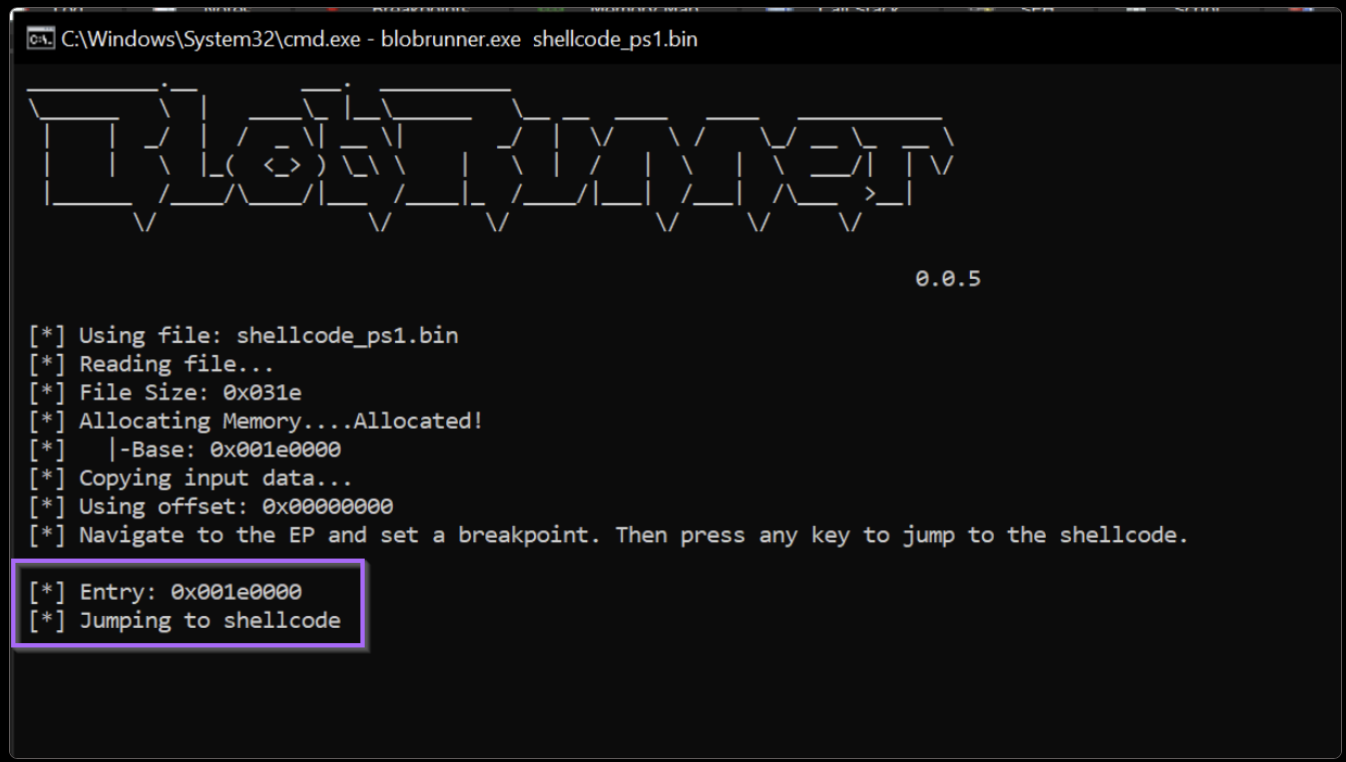The width and height of the screenshot is (1346, 762).
Task: Select the Base address 0x001e0000
Action: coord(275,450)
